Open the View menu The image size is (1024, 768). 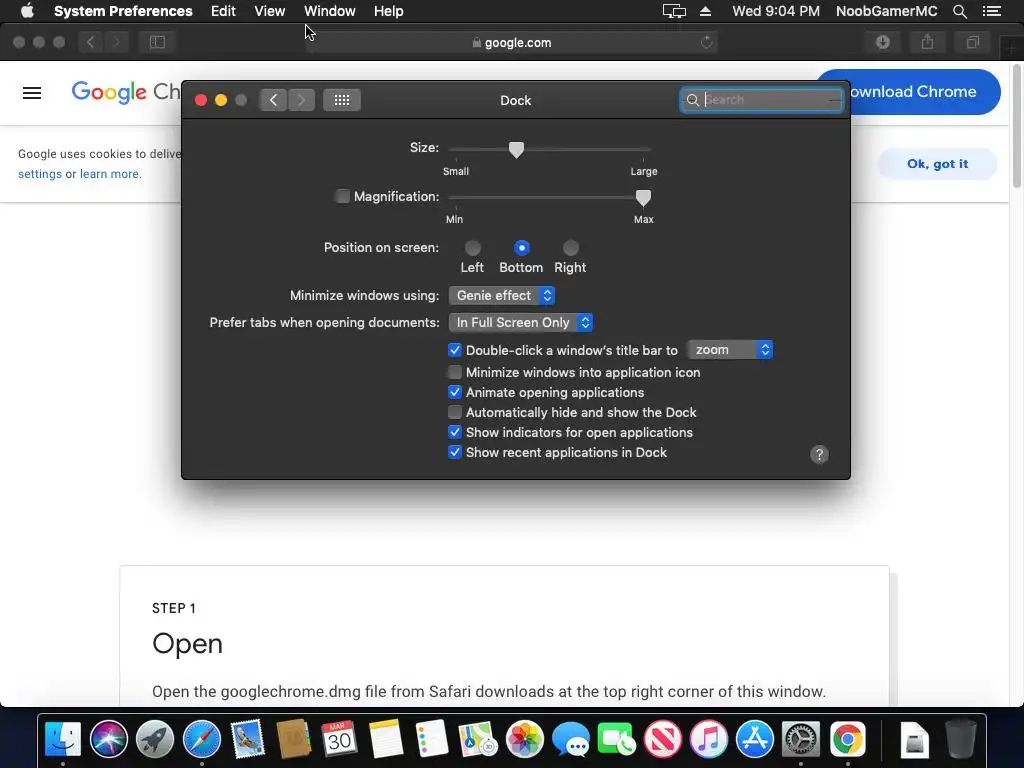coord(270,11)
